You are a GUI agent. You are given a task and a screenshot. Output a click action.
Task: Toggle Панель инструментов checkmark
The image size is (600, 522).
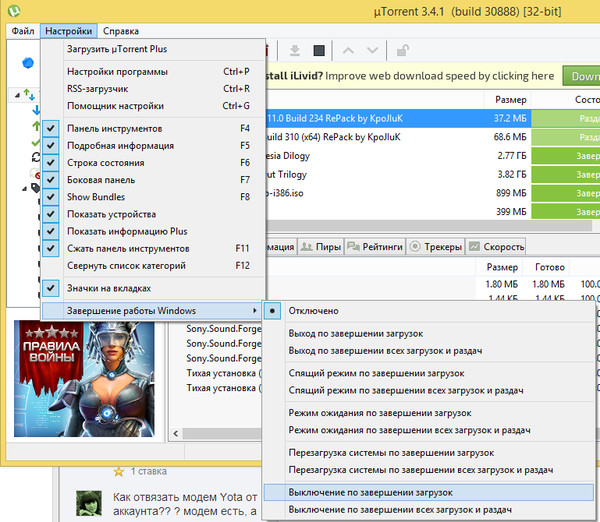(x=51, y=128)
